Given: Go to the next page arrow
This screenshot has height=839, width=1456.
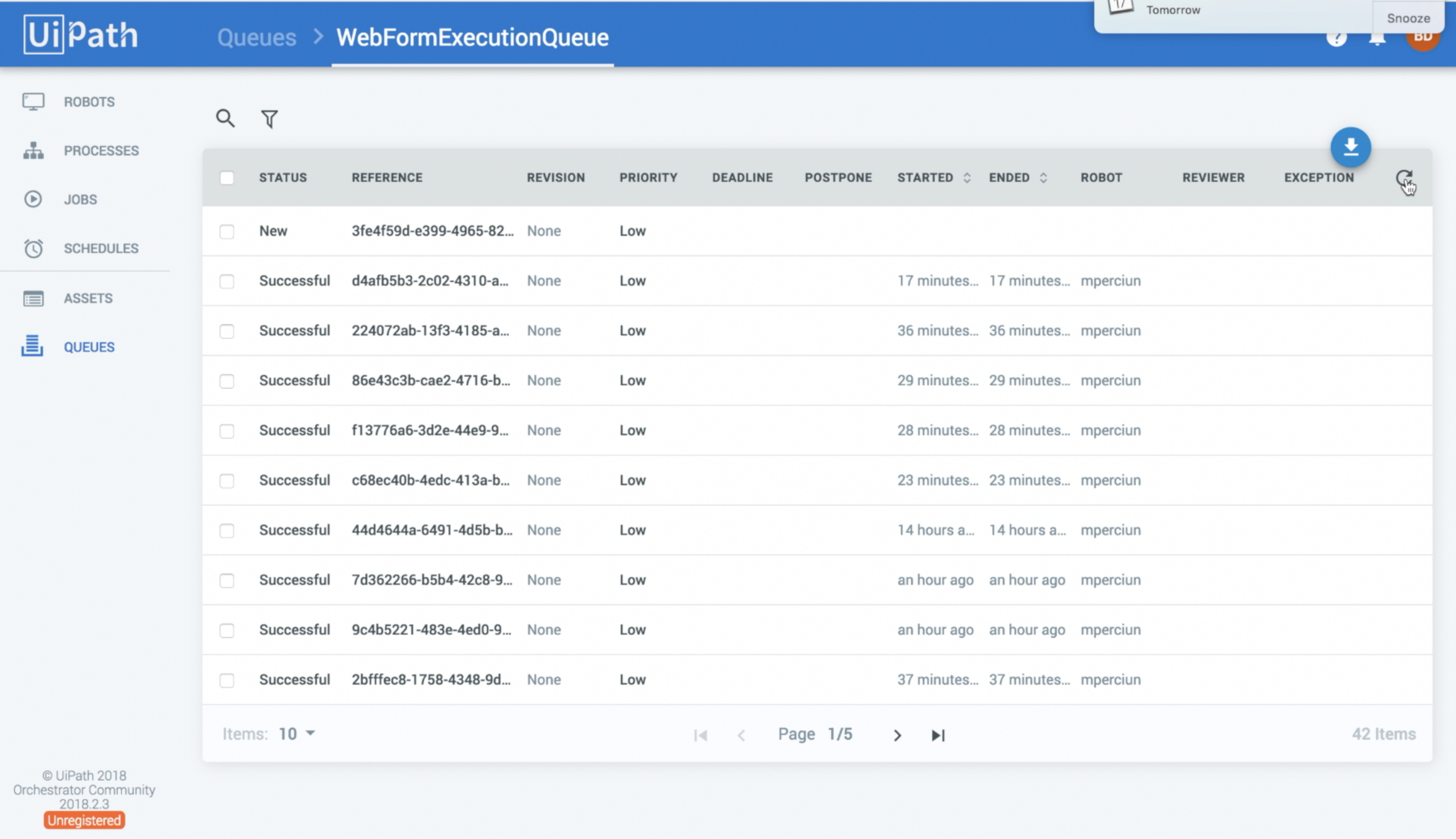Looking at the screenshot, I should pyautogui.click(x=897, y=735).
